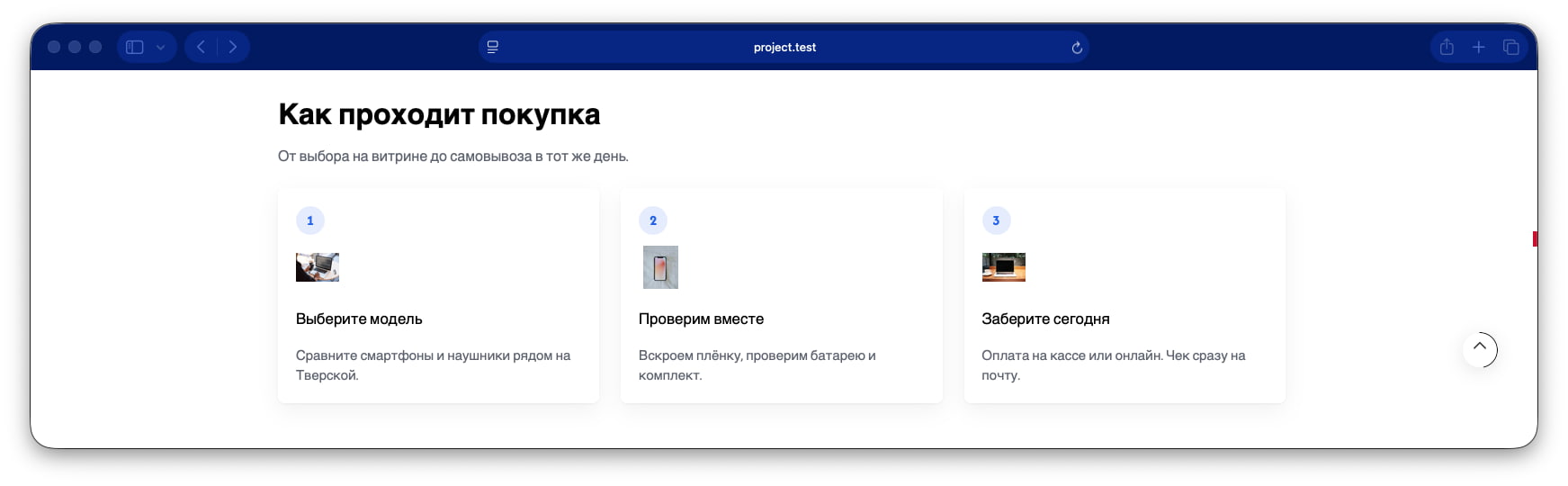Click the 'Проверим вместе' card title
Image resolution: width=1568 pixels, height=486 pixels.
(x=701, y=319)
